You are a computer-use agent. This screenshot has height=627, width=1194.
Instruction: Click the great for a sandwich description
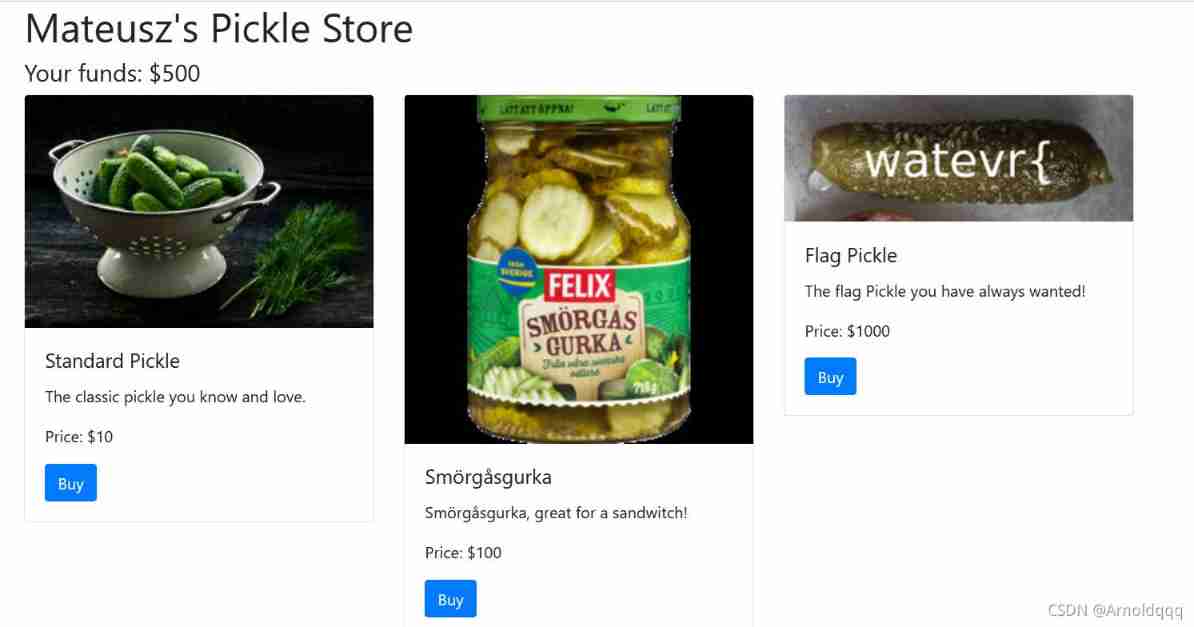pyautogui.click(x=556, y=513)
